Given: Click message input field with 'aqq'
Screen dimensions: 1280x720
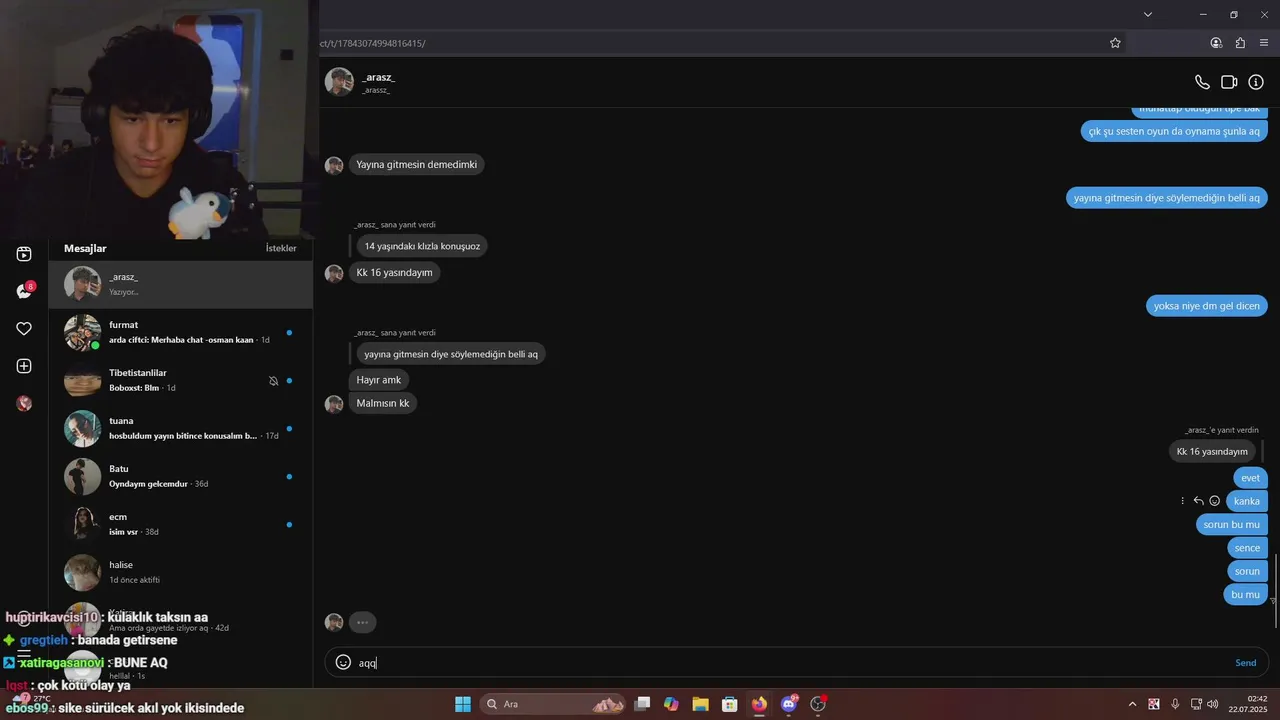Looking at the screenshot, I should coord(790,663).
